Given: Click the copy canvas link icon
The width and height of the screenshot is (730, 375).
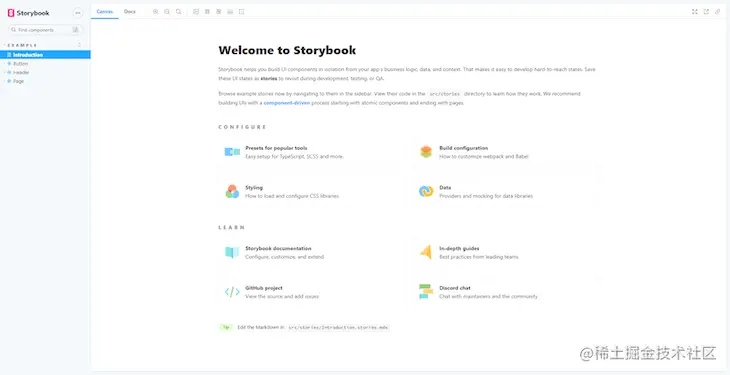Looking at the screenshot, I should click(x=717, y=12).
